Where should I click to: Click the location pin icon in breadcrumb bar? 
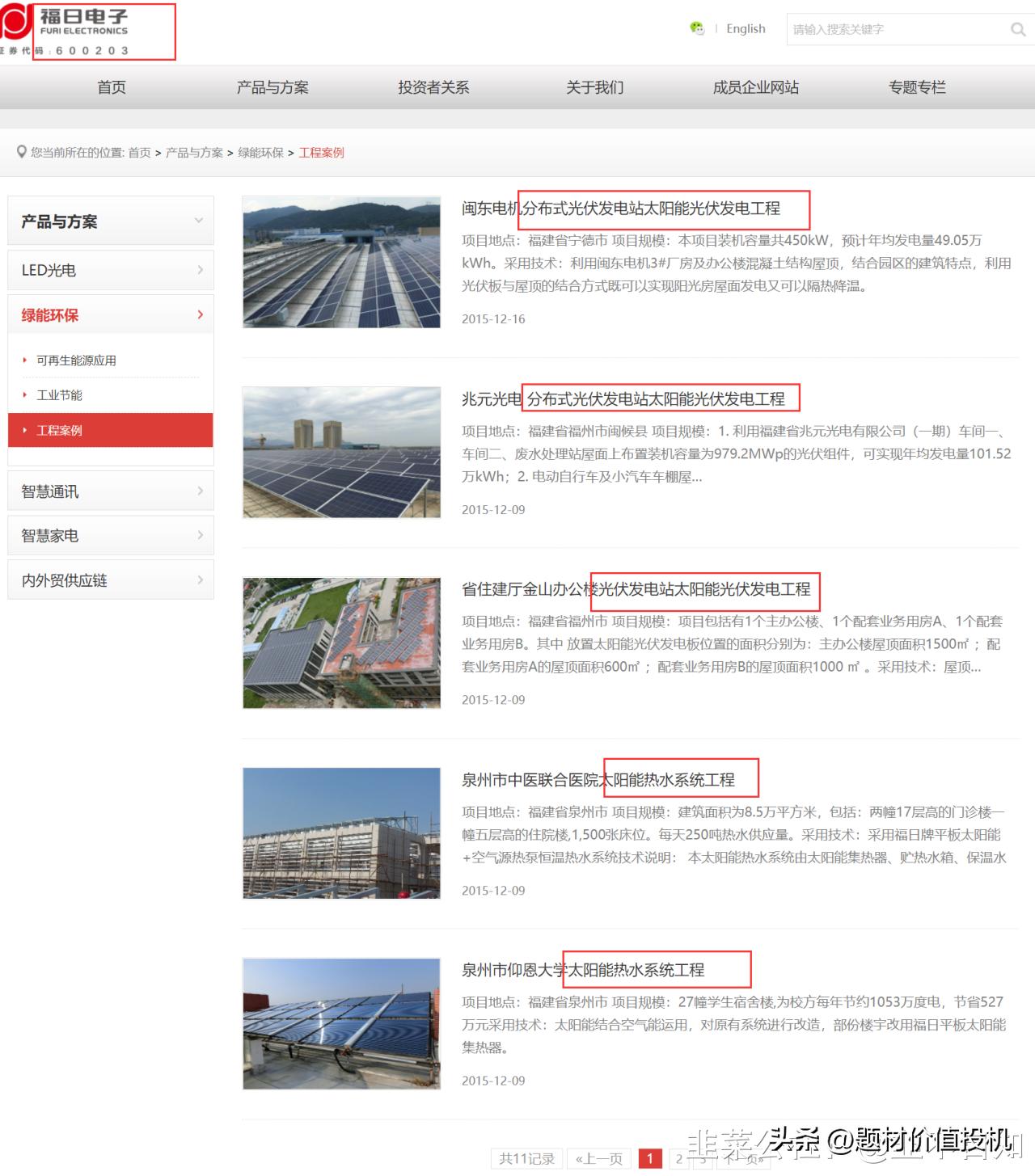pyautogui.click(x=23, y=152)
